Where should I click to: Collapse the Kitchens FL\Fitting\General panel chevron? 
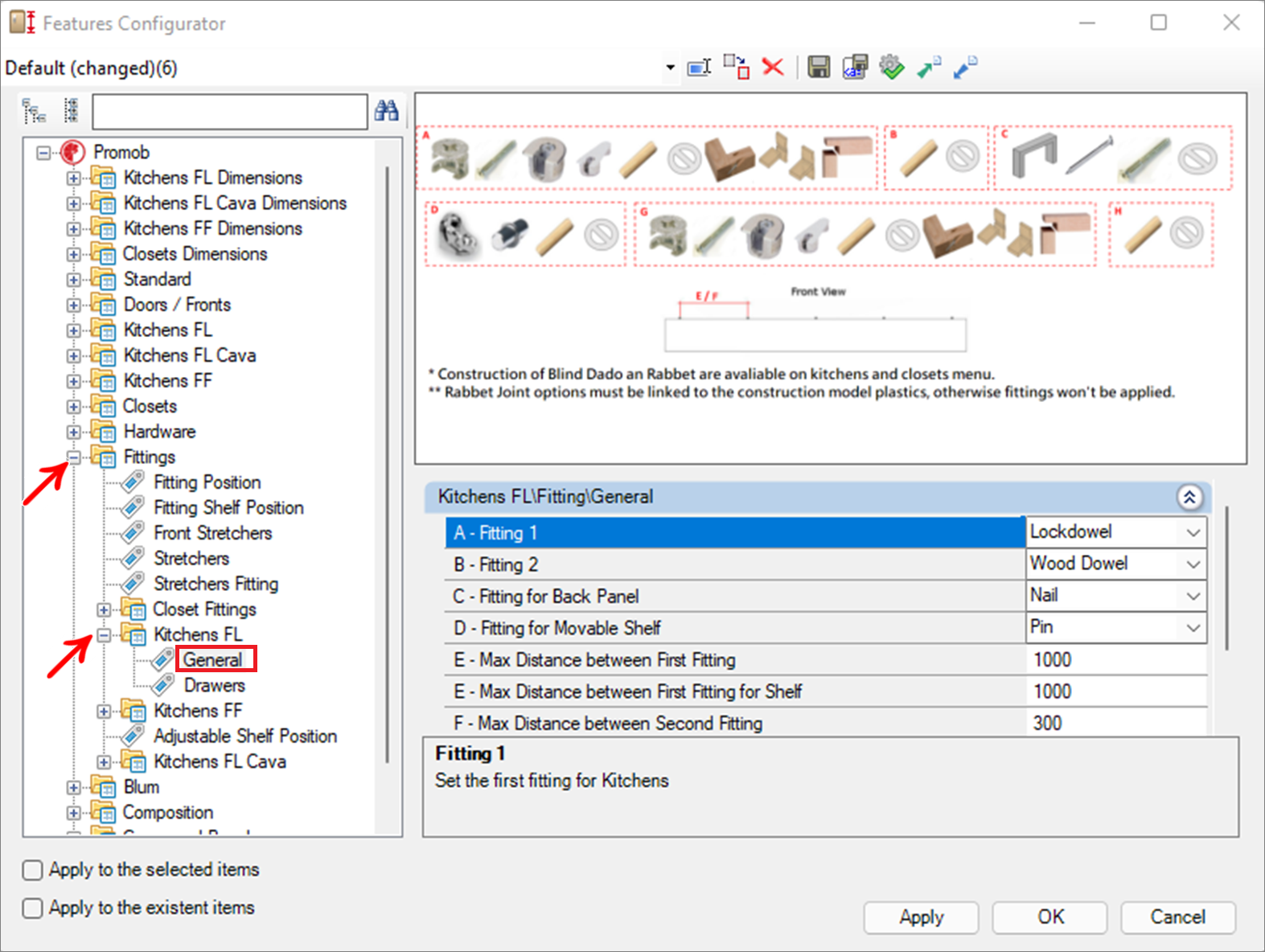[x=1189, y=497]
